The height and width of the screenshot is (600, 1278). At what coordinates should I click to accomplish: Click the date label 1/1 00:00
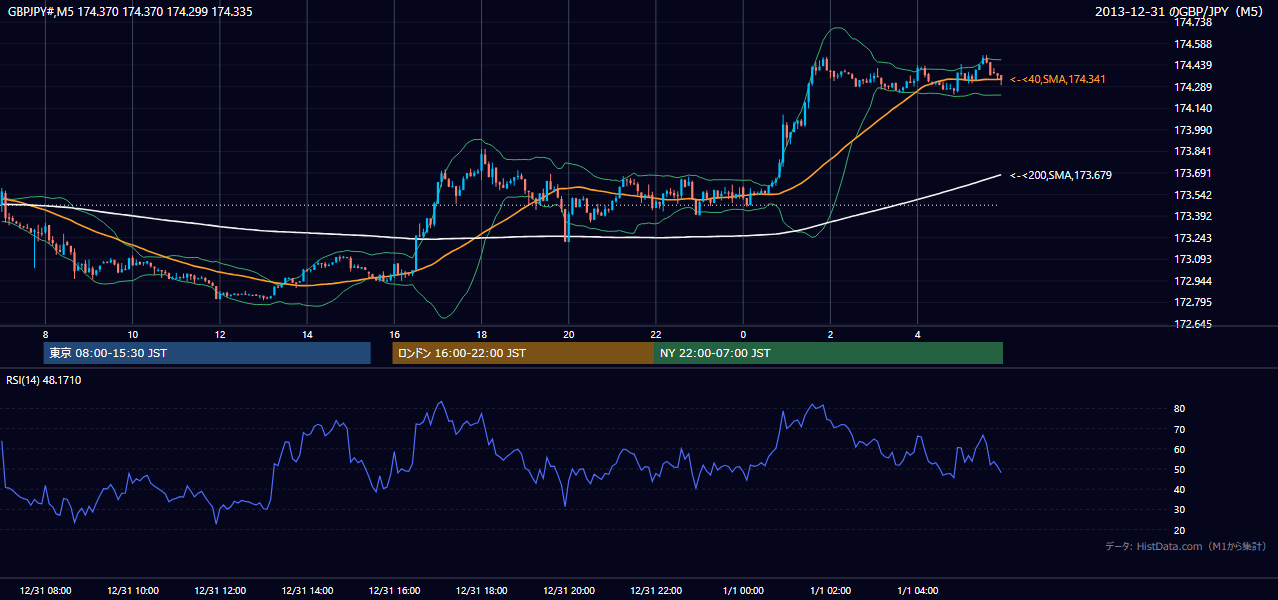[x=744, y=590]
